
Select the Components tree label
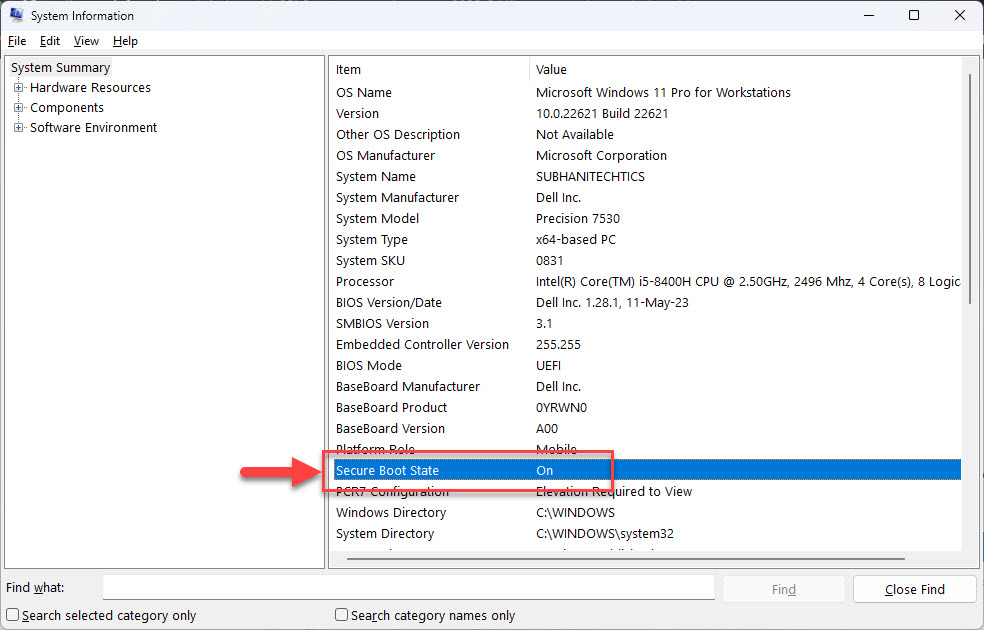[x=67, y=108]
